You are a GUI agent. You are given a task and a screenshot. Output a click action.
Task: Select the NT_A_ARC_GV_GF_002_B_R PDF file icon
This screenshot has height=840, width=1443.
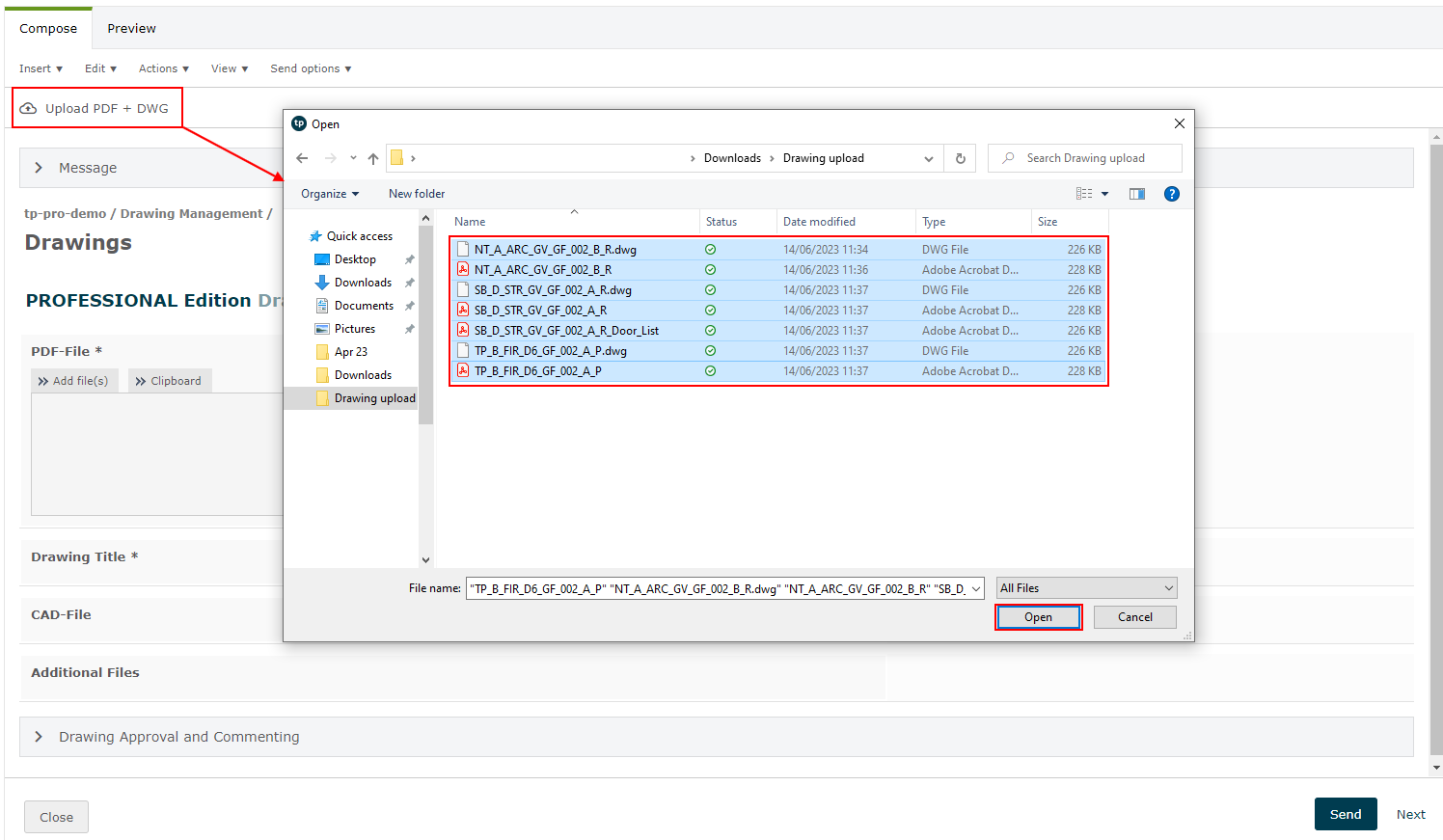point(463,270)
